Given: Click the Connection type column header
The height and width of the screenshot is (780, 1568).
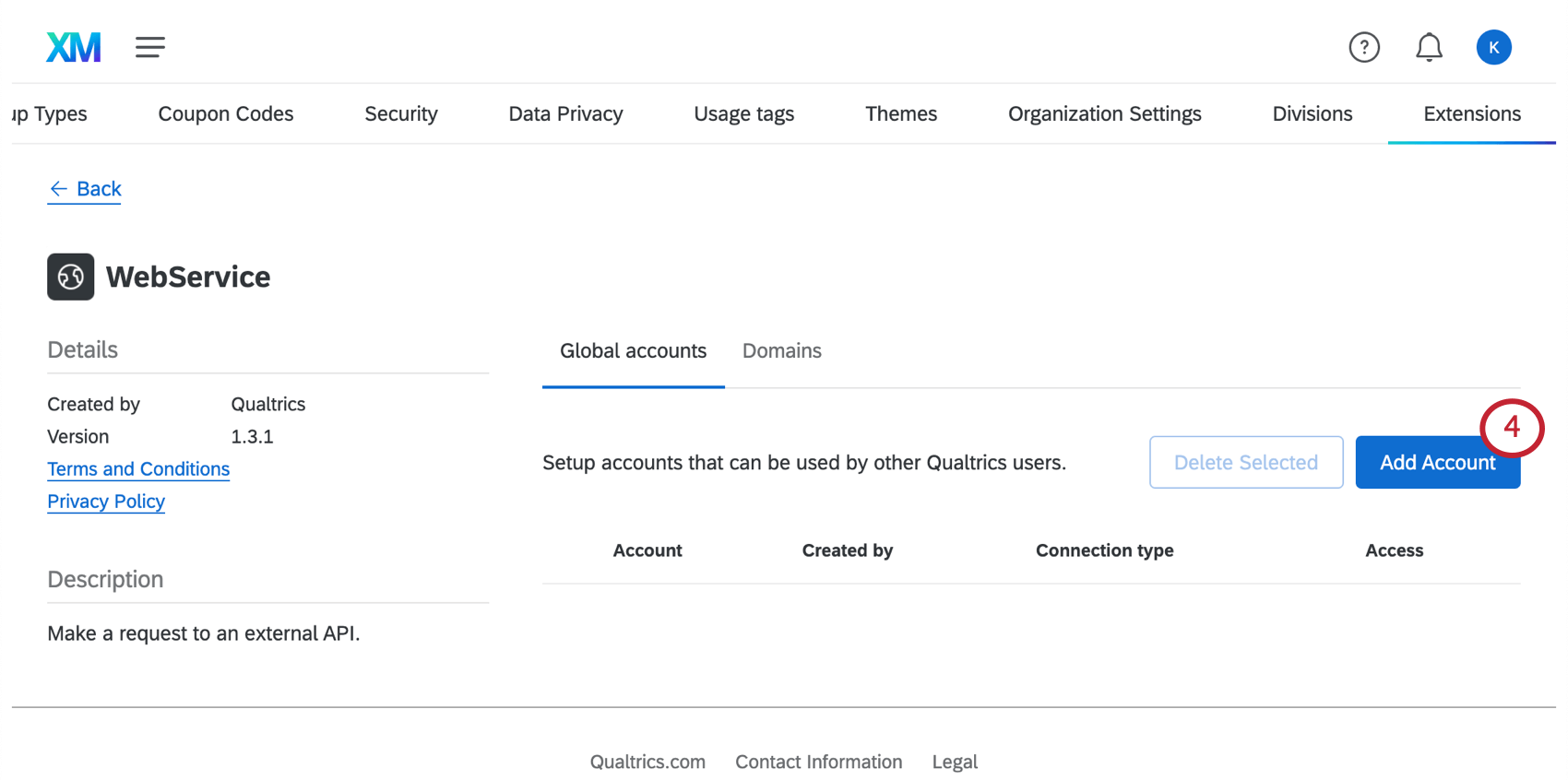Looking at the screenshot, I should 1104,550.
